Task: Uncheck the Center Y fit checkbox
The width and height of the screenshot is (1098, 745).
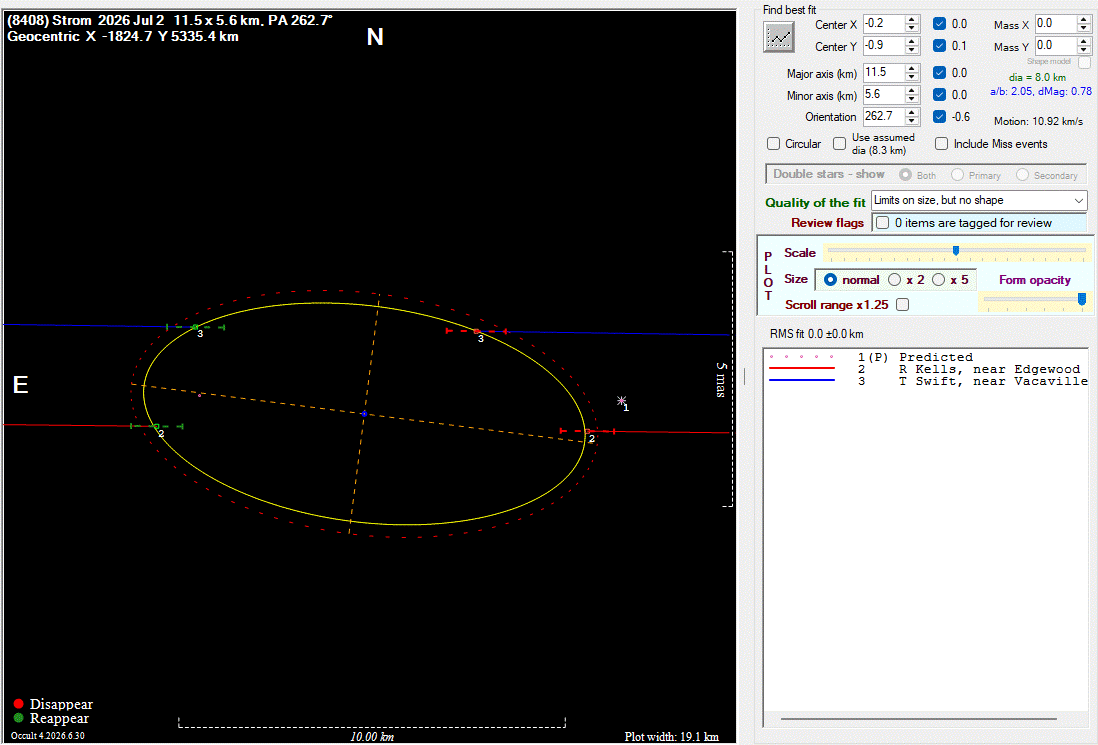Action: point(940,46)
